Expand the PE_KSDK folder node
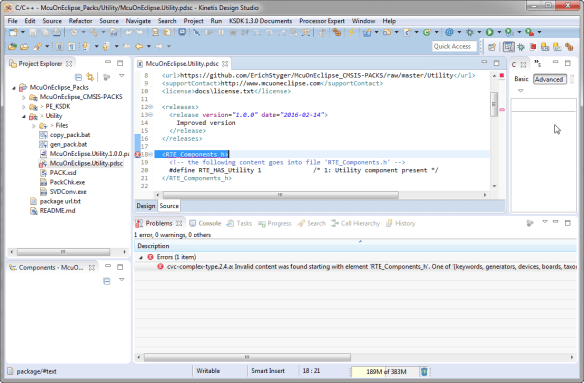The image size is (584, 383). pyautogui.click(x=23, y=107)
